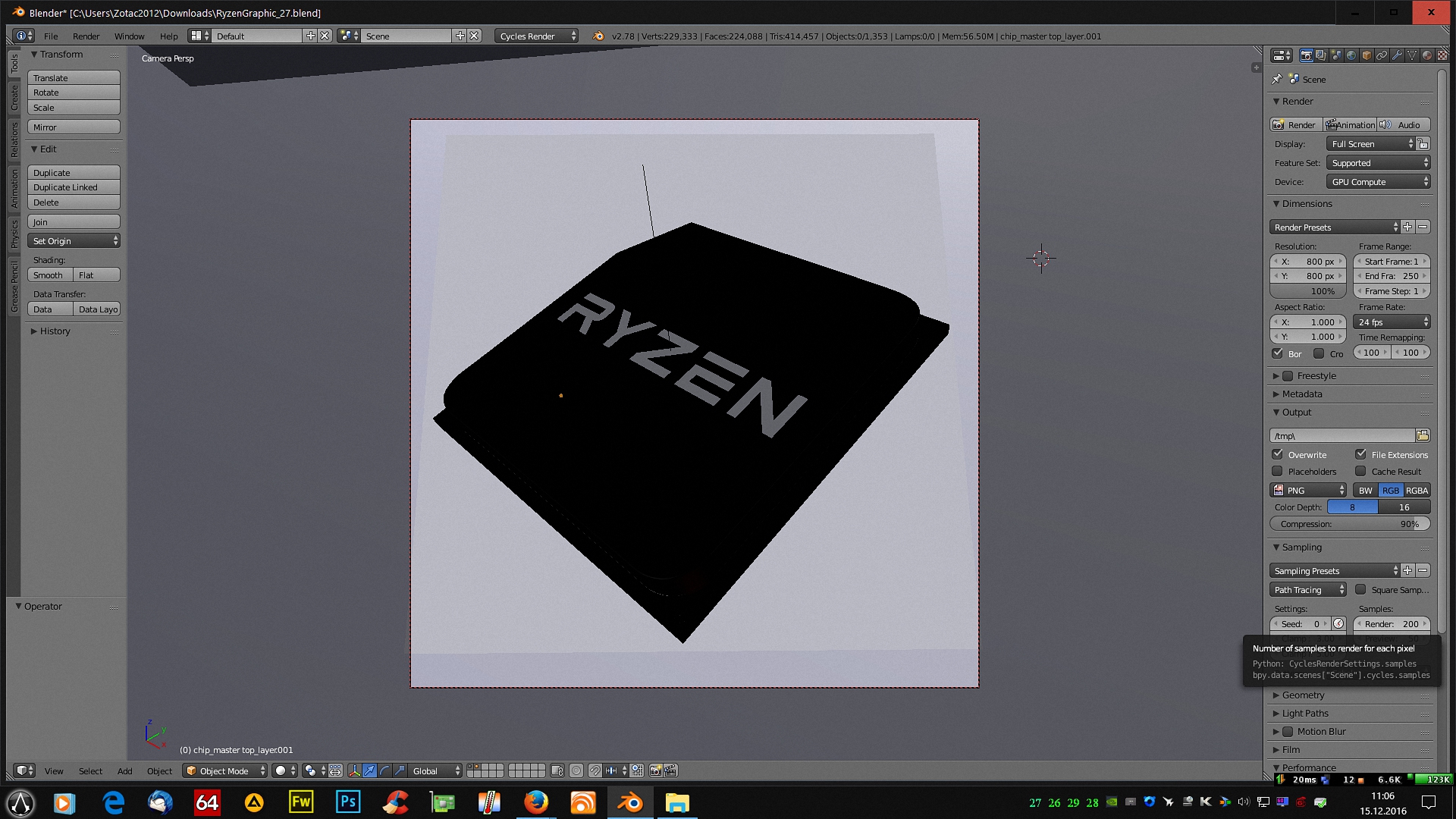Enable the Placeholders checkbox
1456x819 pixels.
pos(1278,471)
